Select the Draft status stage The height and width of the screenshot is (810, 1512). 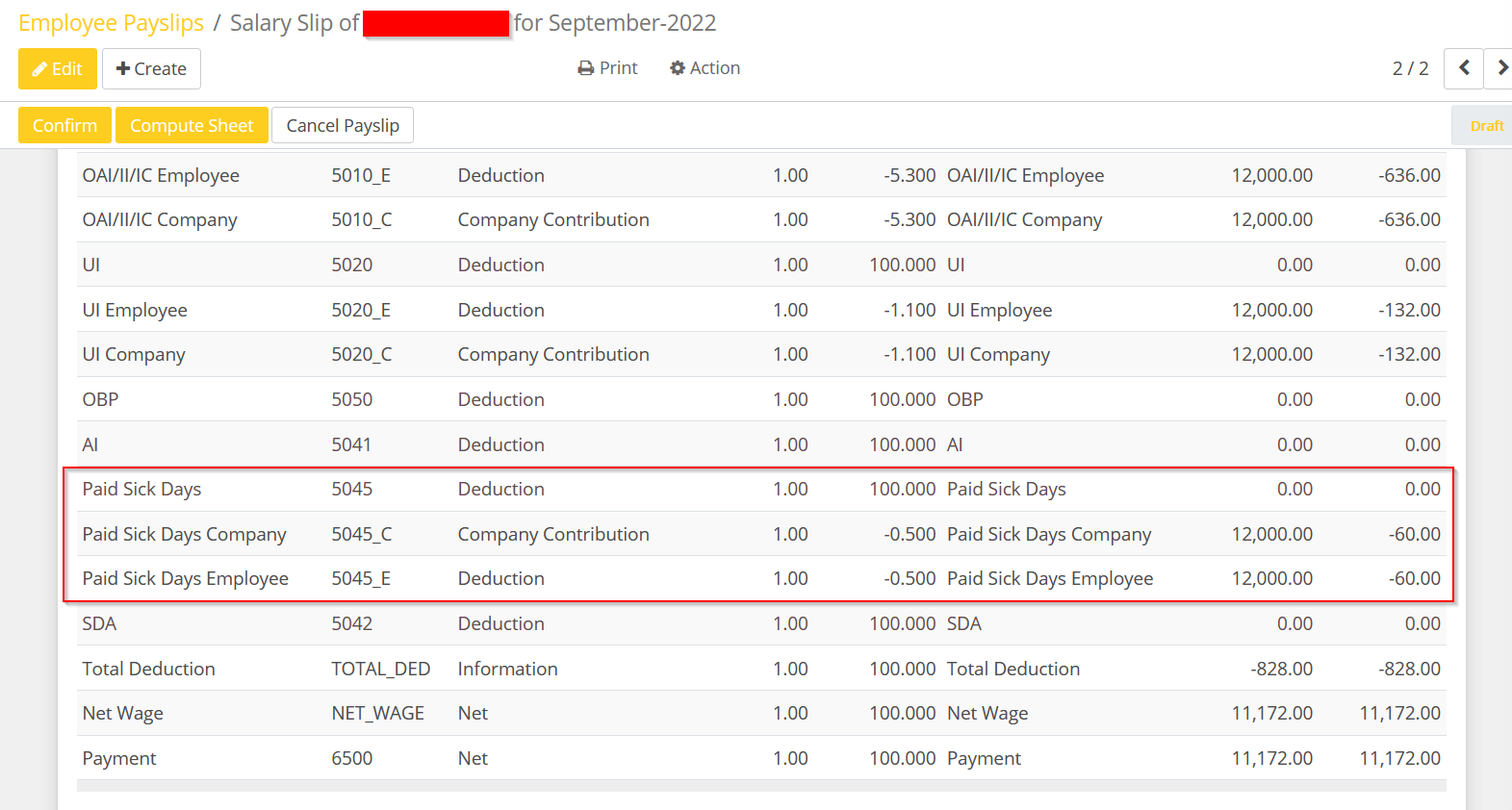(1484, 126)
